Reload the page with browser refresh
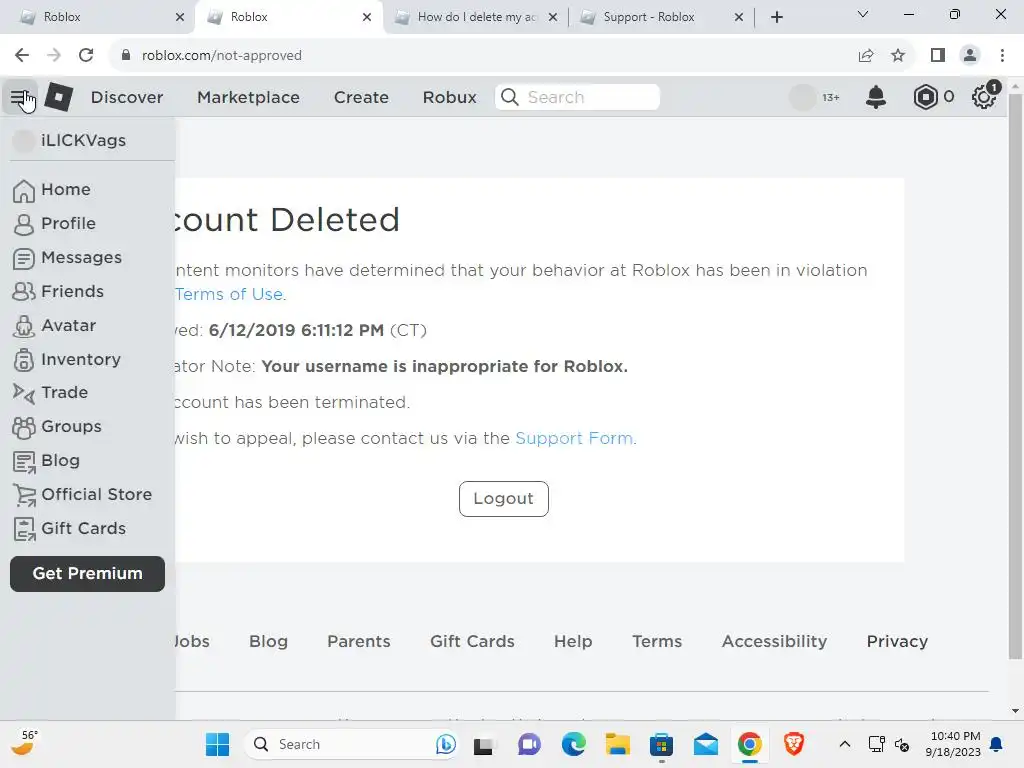Image resolution: width=1024 pixels, height=768 pixels. pyautogui.click(x=86, y=56)
